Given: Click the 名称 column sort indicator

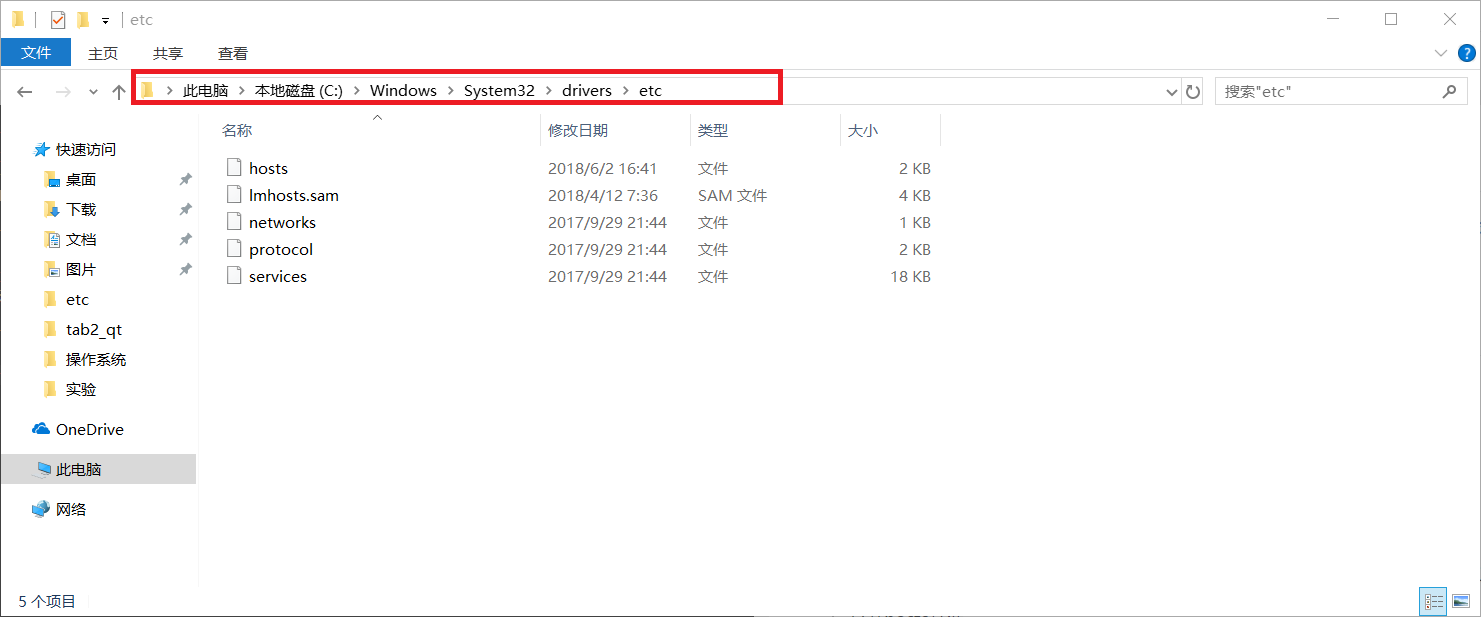Looking at the screenshot, I should point(377,117).
